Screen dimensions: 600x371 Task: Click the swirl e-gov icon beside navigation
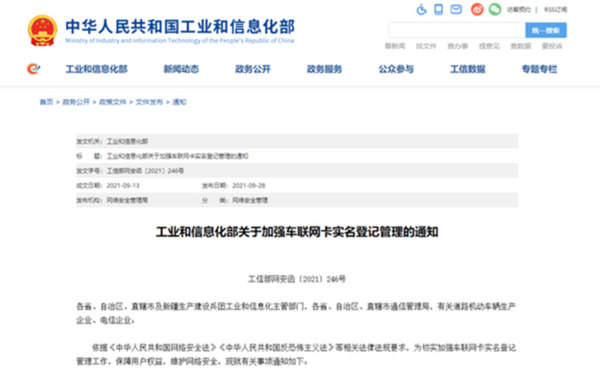click(x=33, y=69)
